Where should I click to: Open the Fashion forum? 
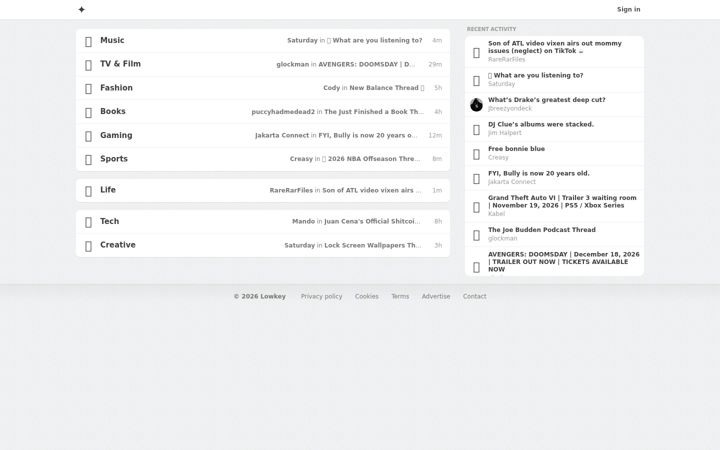[116, 88]
